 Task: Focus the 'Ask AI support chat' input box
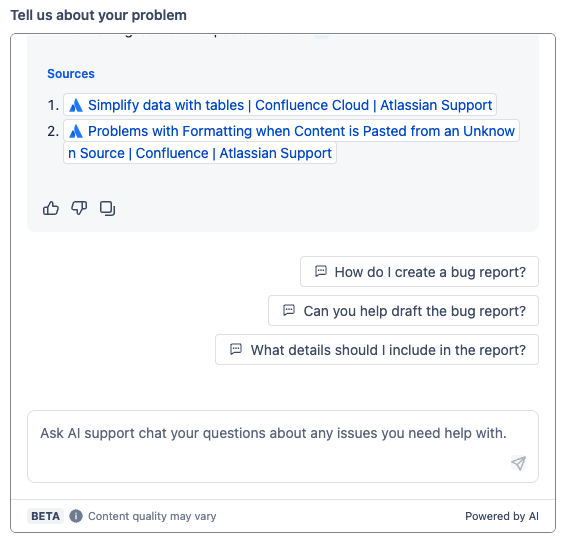click(x=283, y=446)
